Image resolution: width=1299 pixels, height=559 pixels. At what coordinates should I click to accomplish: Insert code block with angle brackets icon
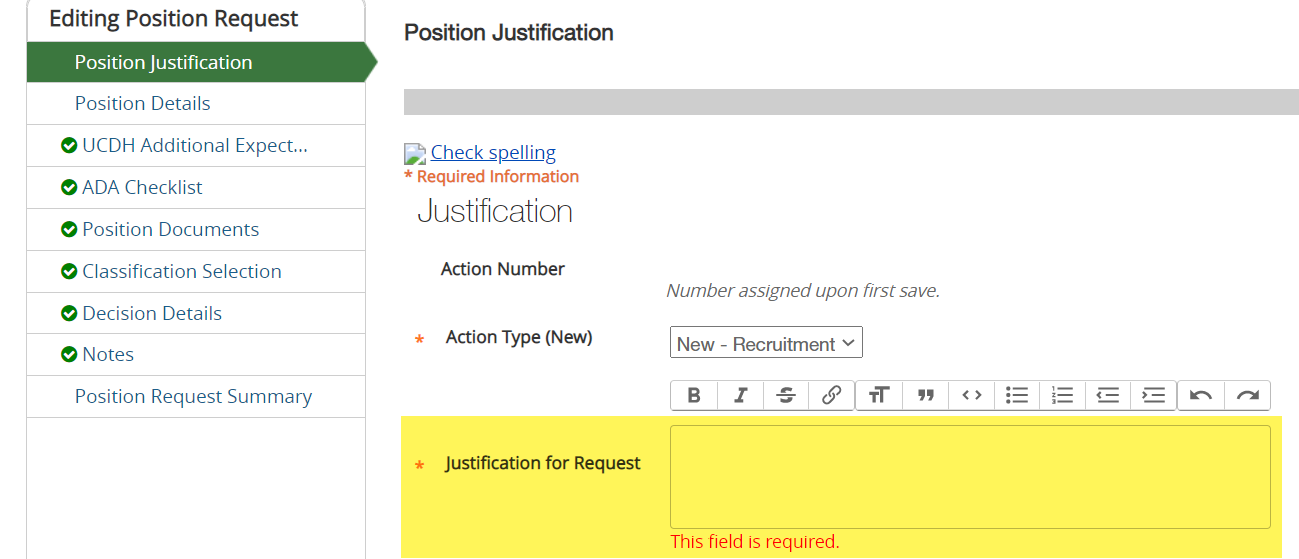[971, 395]
